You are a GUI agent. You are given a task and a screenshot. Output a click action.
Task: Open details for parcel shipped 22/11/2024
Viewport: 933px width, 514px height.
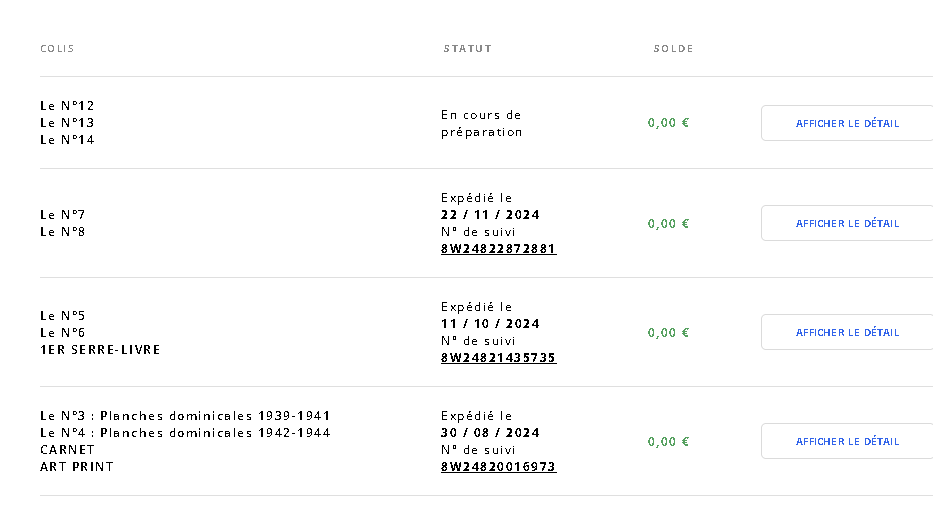[x=847, y=223]
